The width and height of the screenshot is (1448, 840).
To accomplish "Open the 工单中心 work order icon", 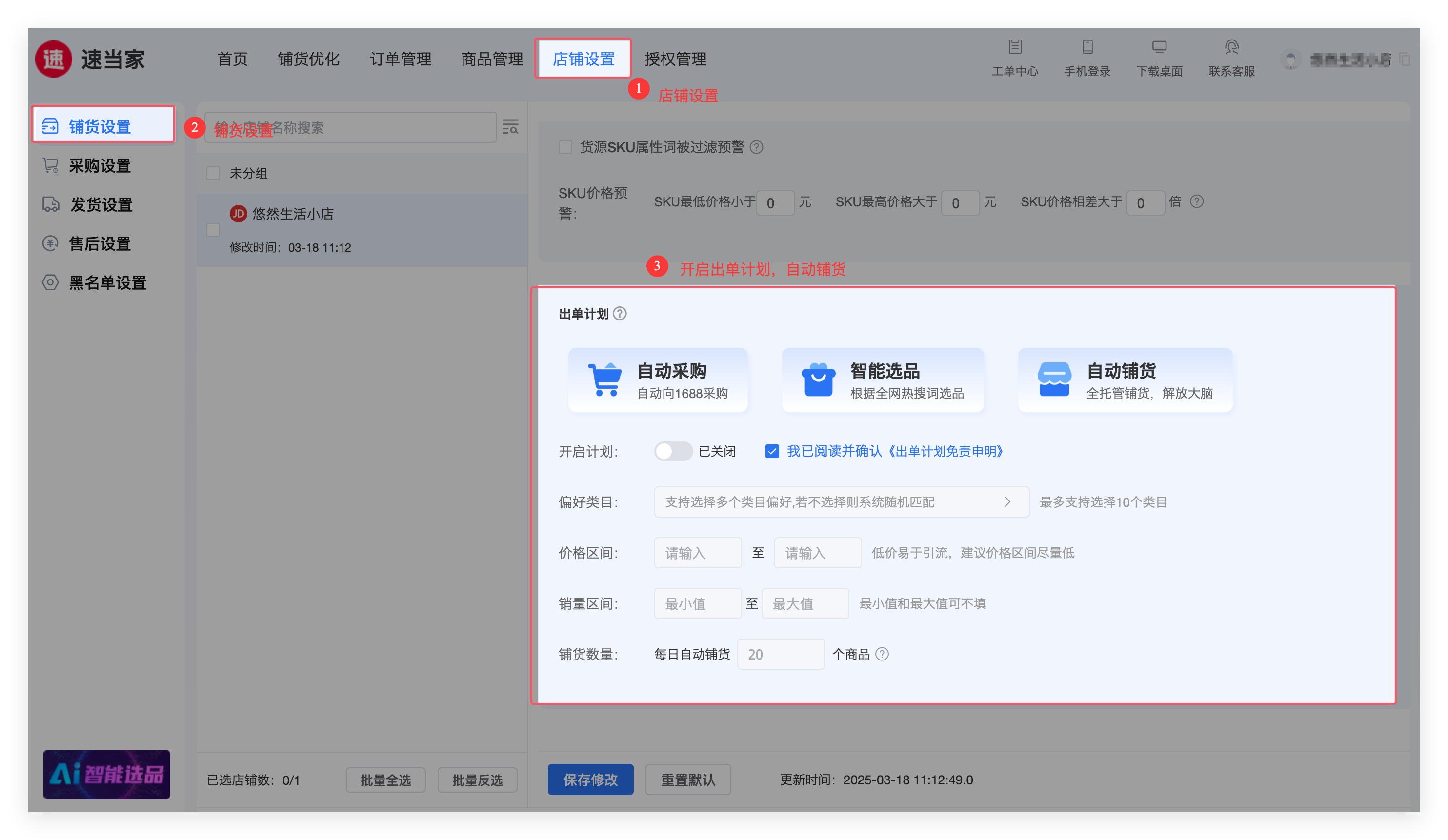I will click(1015, 47).
